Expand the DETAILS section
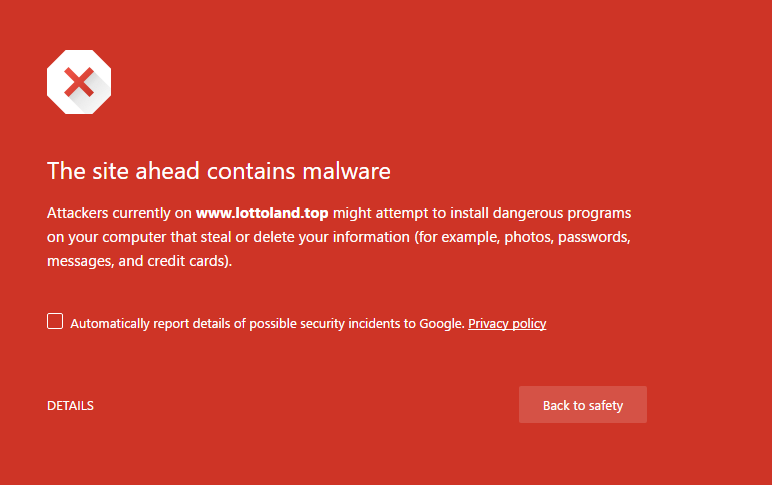This screenshot has width=772, height=485. point(70,406)
